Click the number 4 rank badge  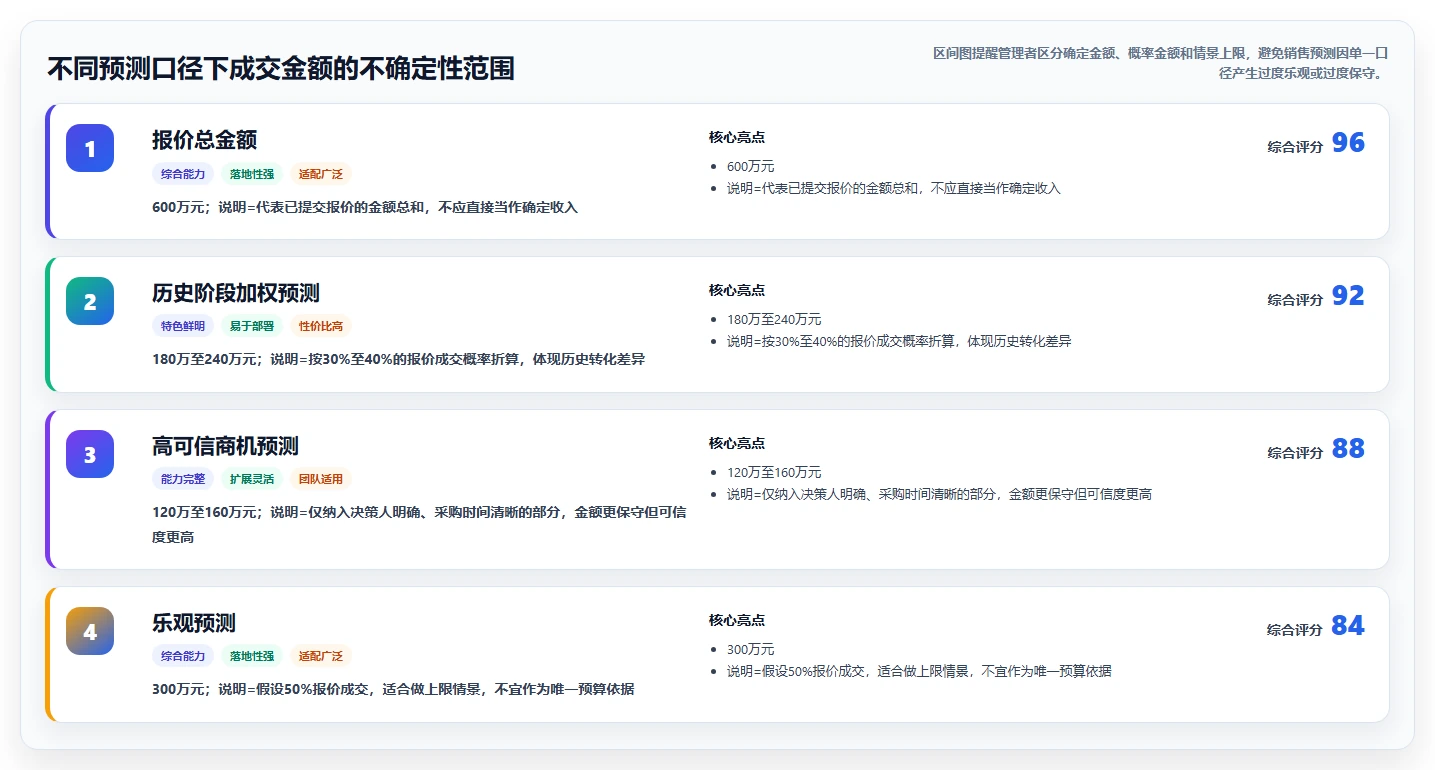click(90, 631)
